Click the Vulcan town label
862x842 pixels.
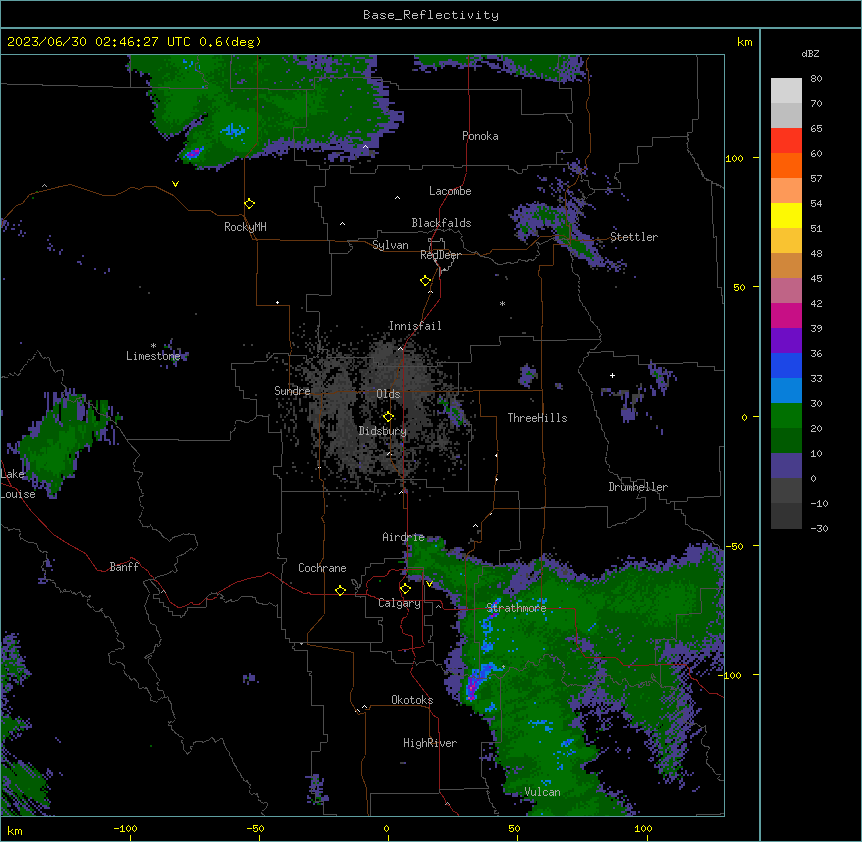[542, 792]
